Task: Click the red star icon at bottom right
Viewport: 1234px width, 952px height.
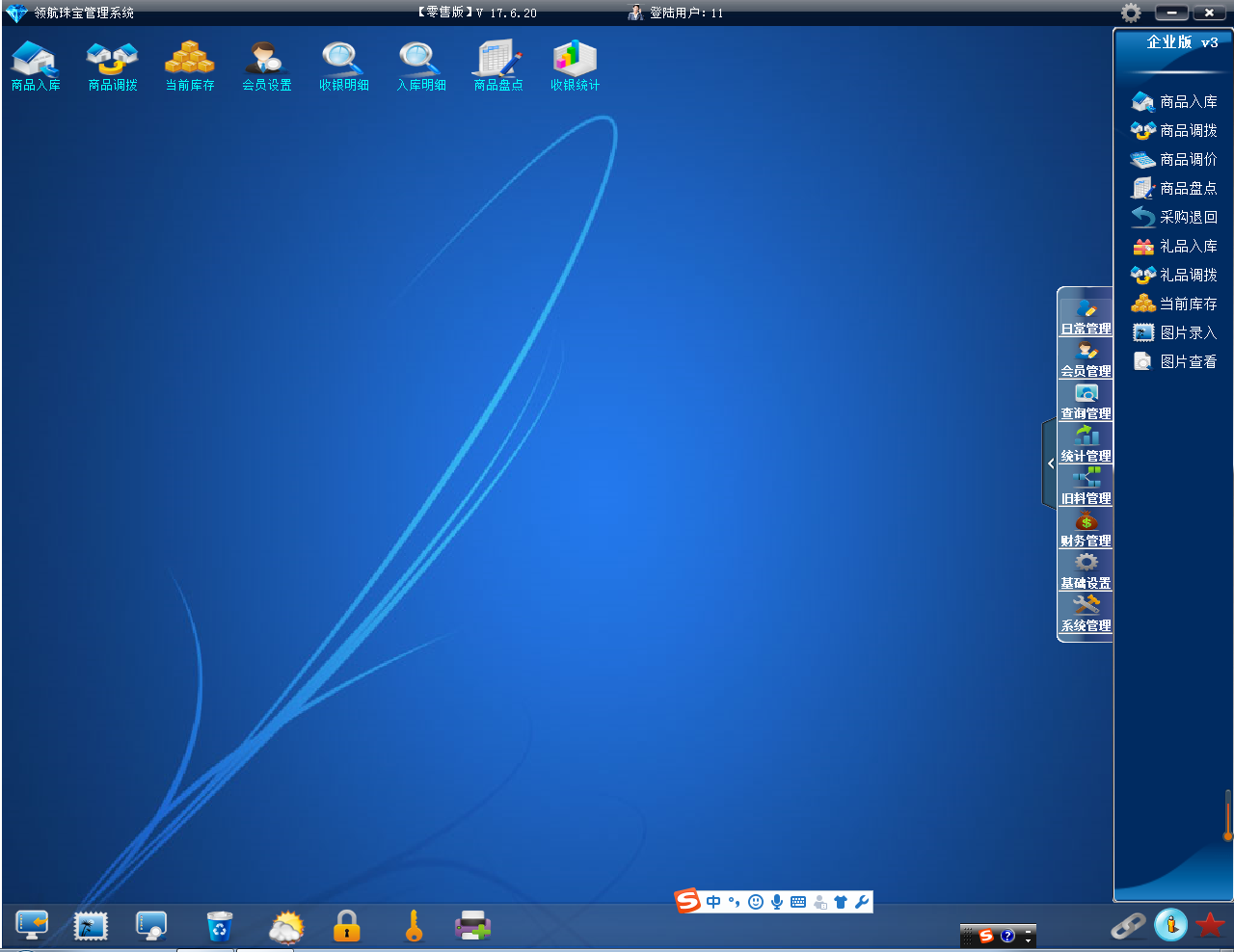Action: point(1210,925)
